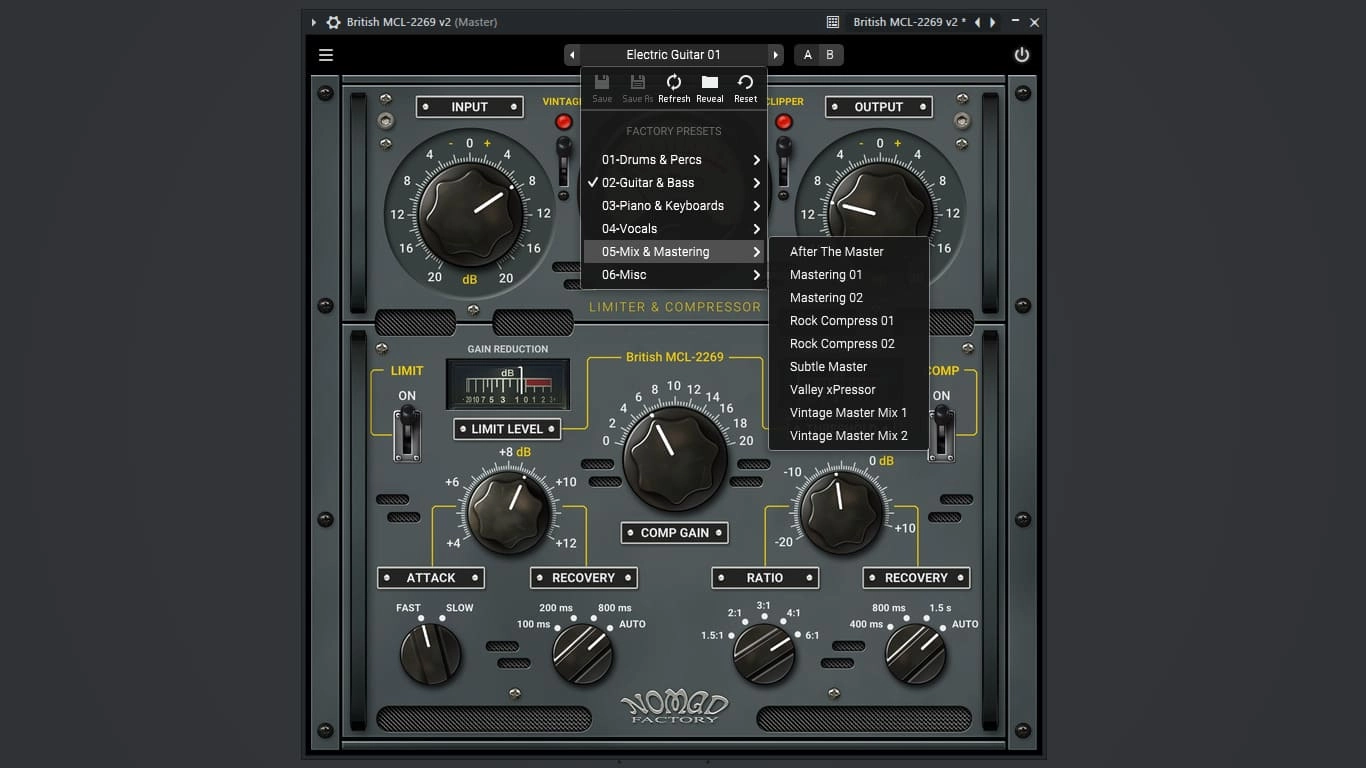Viewport: 1366px width, 768px height.
Task: Click the Gain Reduction VU meter
Action: coord(508,384)
